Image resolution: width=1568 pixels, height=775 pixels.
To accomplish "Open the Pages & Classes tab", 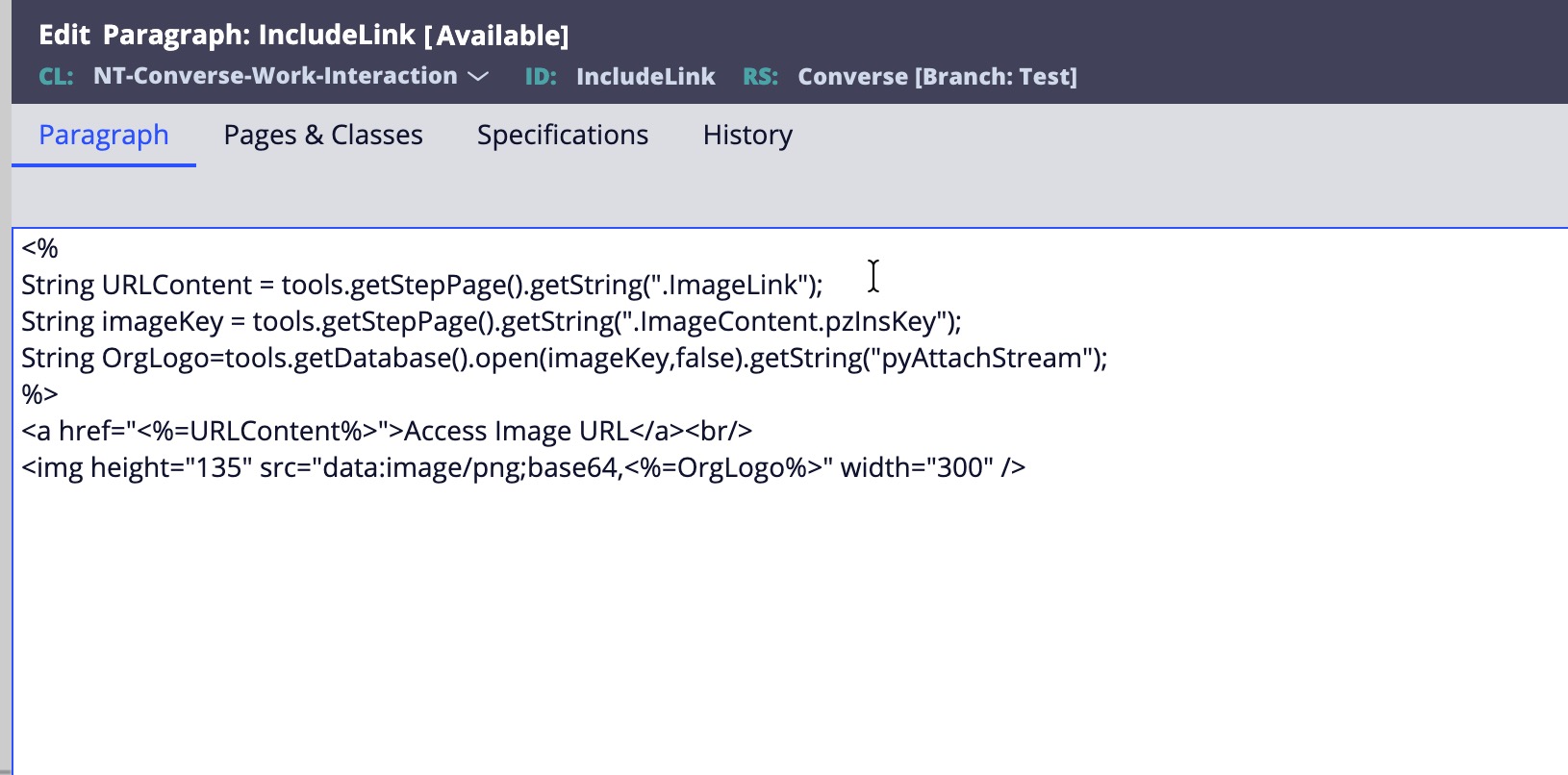I will click(x=323, y=136).
